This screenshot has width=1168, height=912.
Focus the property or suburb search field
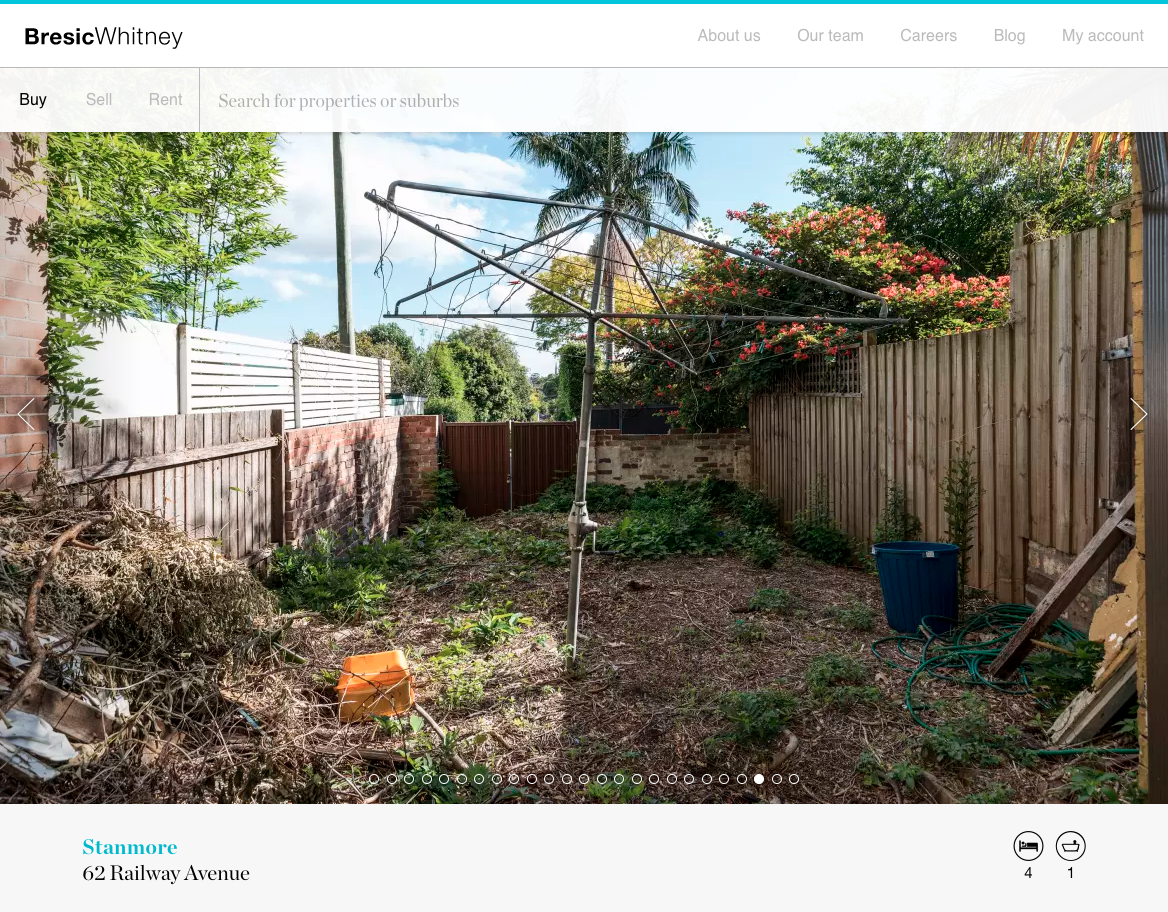pyautogui.click(x=683, y=101)
